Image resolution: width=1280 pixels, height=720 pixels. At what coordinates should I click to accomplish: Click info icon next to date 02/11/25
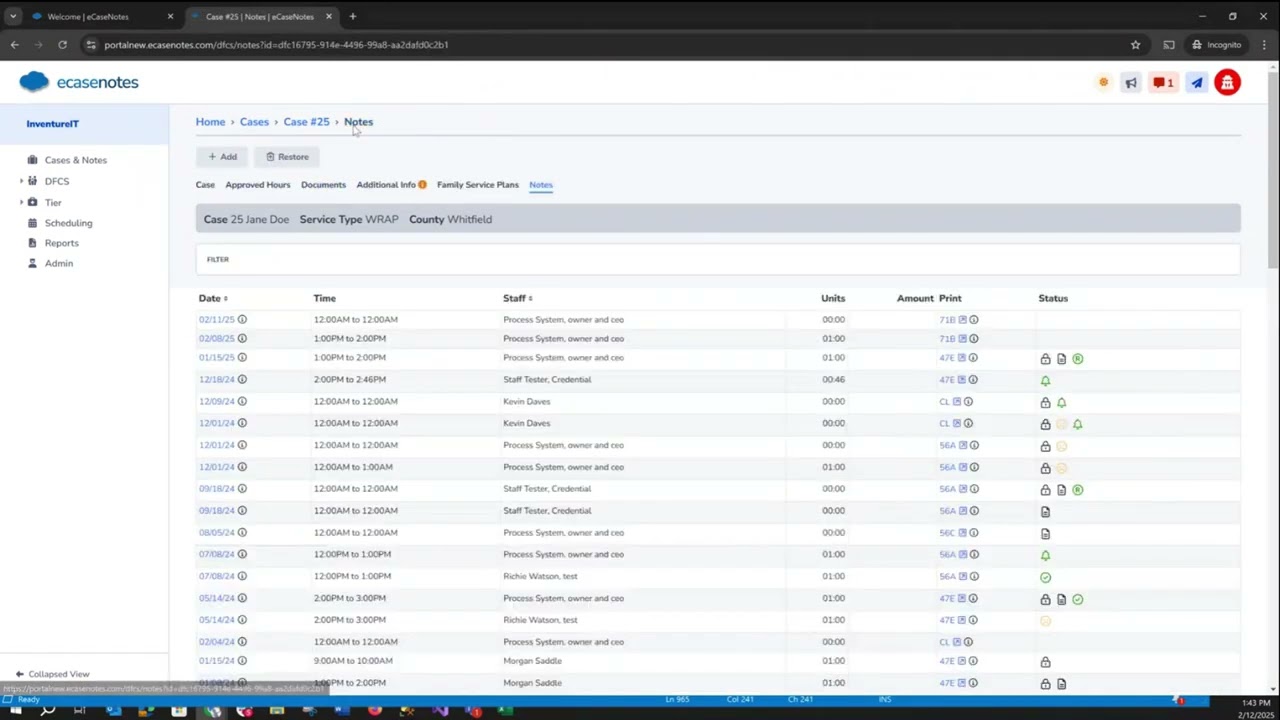(242, 320)
